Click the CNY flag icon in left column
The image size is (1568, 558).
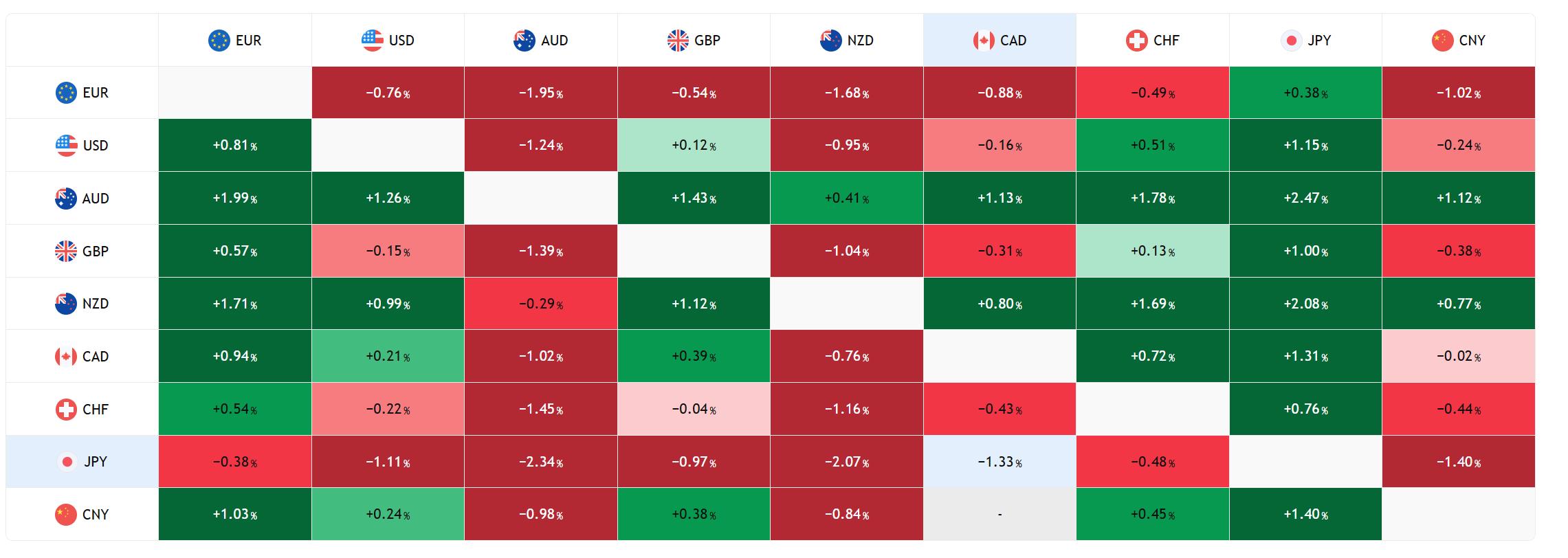(66, 515)
